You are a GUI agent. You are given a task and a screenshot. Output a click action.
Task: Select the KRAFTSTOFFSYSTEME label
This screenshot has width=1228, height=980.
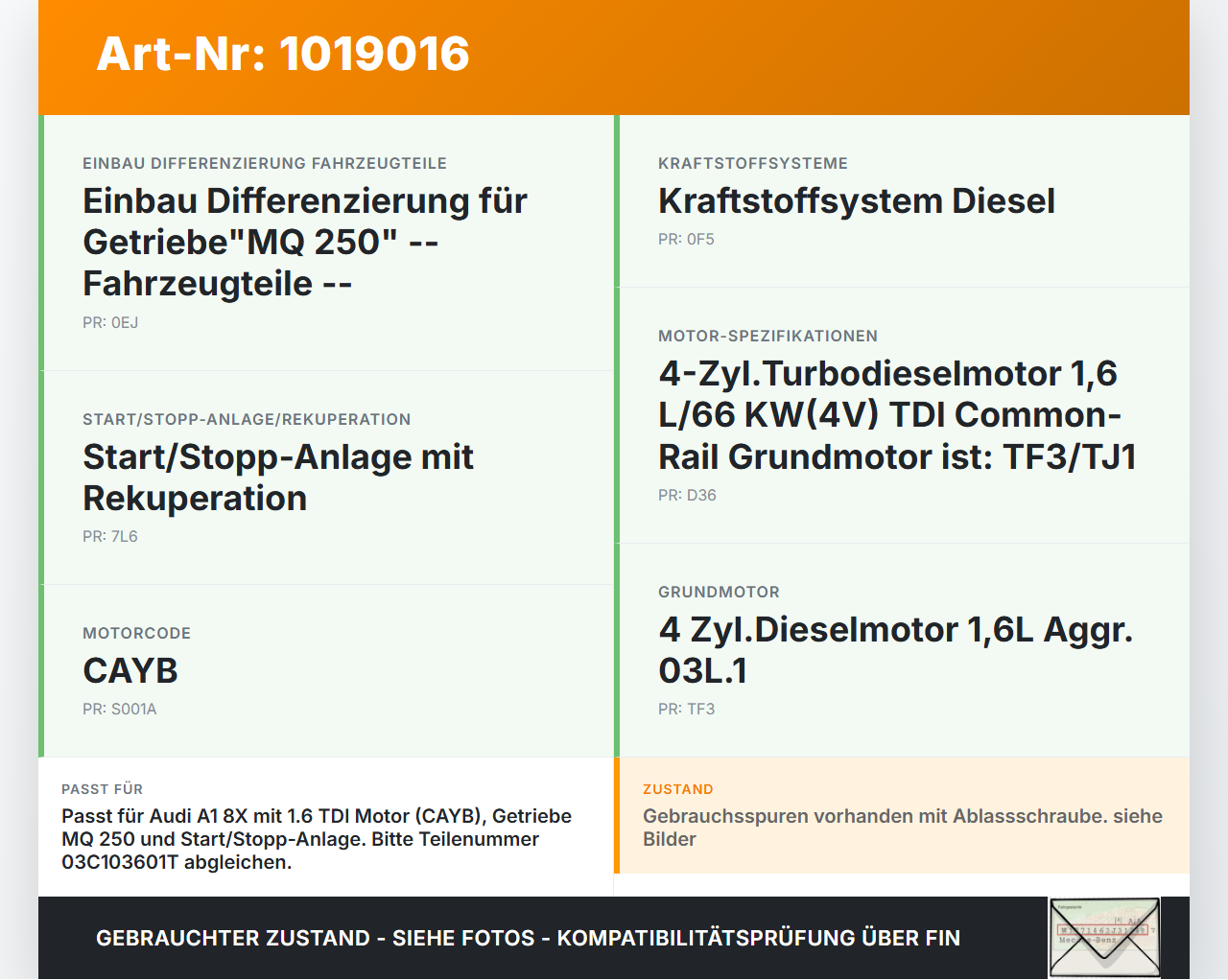[x=753, y=163]
